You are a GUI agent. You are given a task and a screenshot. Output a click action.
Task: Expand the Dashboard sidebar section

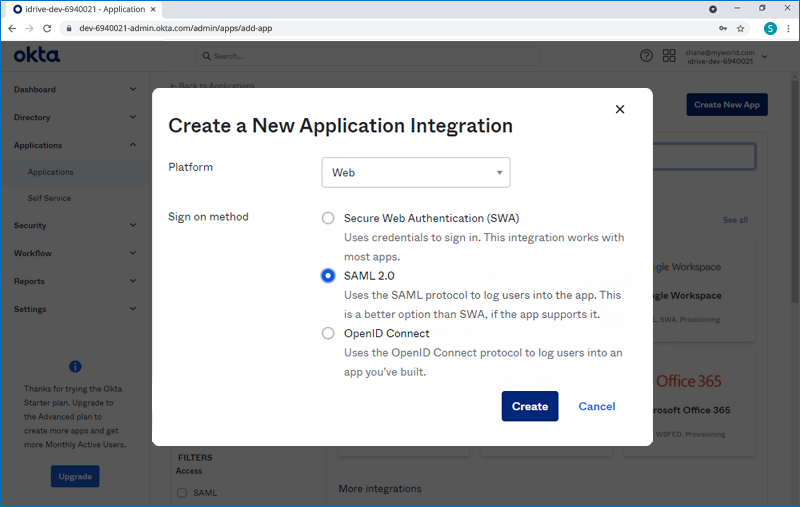point(75,89)
